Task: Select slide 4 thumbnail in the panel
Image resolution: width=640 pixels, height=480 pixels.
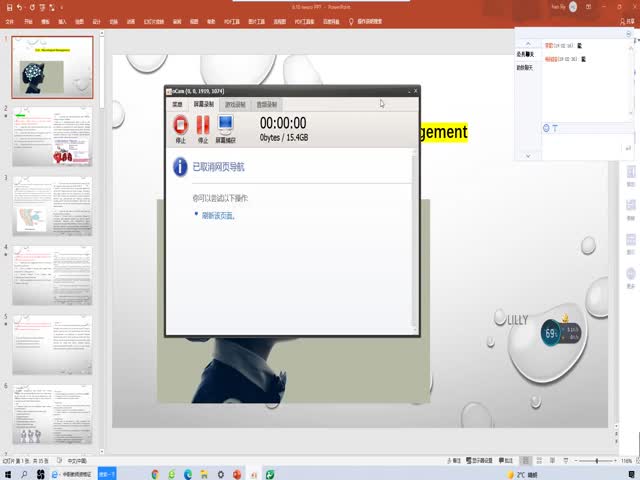Action: 52,275
